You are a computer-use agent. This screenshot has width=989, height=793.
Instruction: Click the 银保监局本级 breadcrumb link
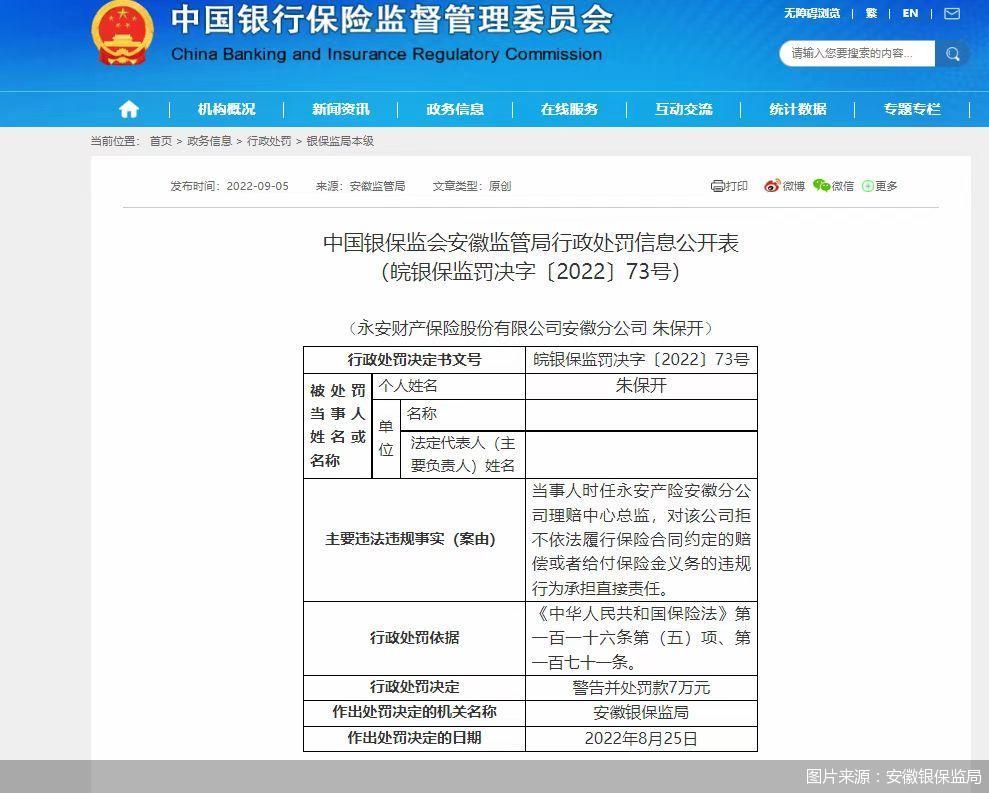(x=340, y=141)
